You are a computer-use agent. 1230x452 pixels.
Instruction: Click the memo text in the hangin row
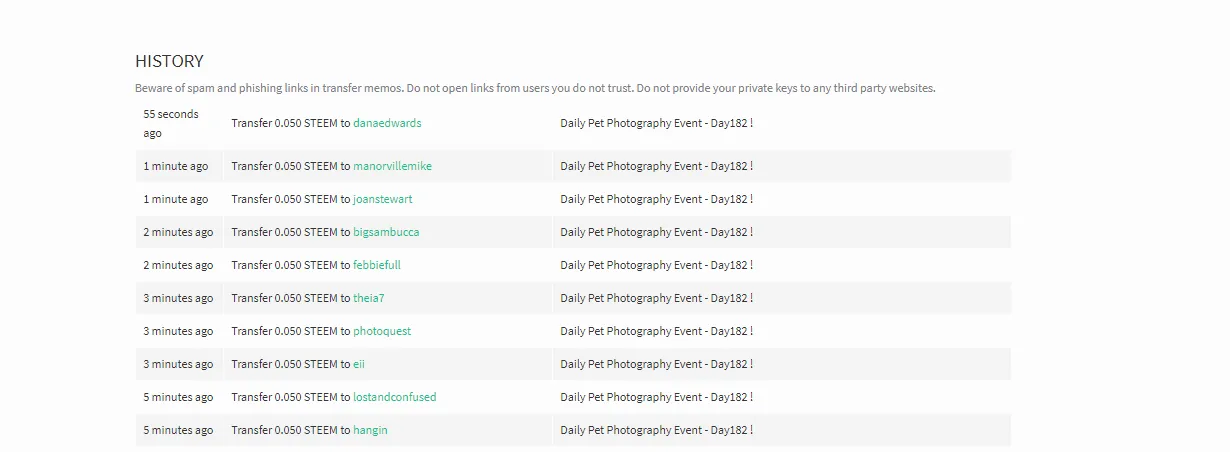(656, 430)
